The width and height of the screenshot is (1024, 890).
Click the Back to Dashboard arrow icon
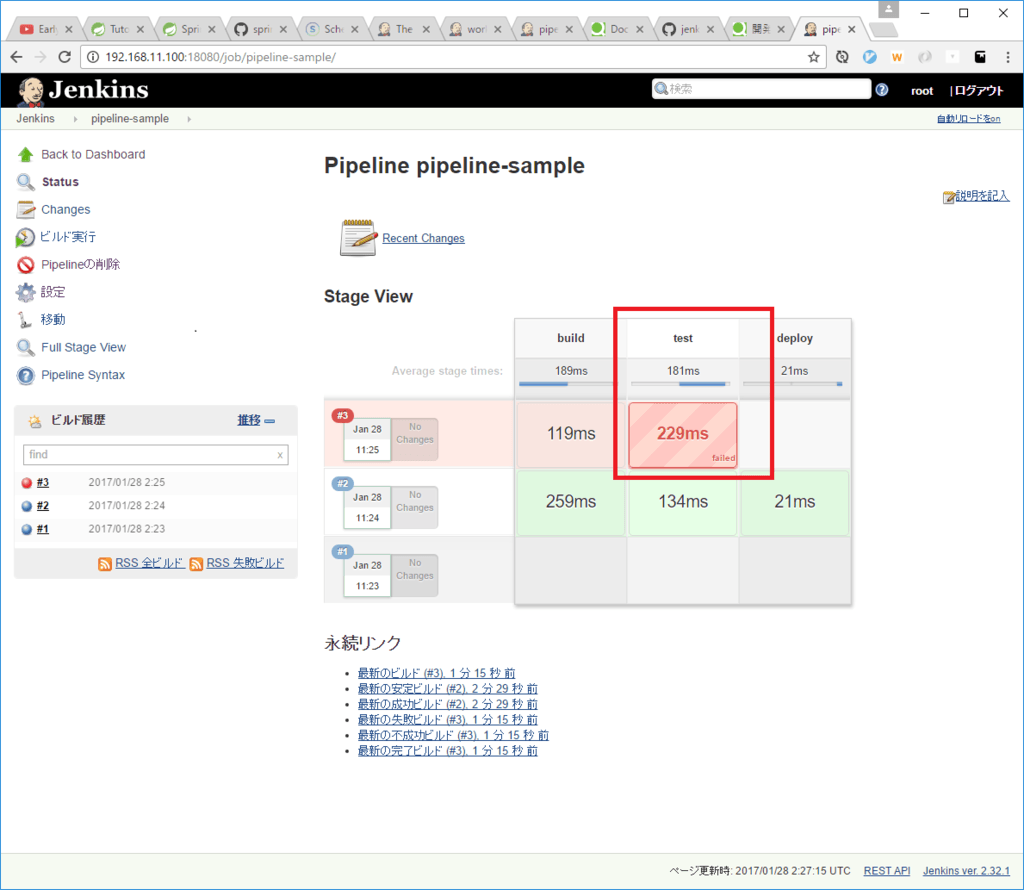tap(25, 155)
